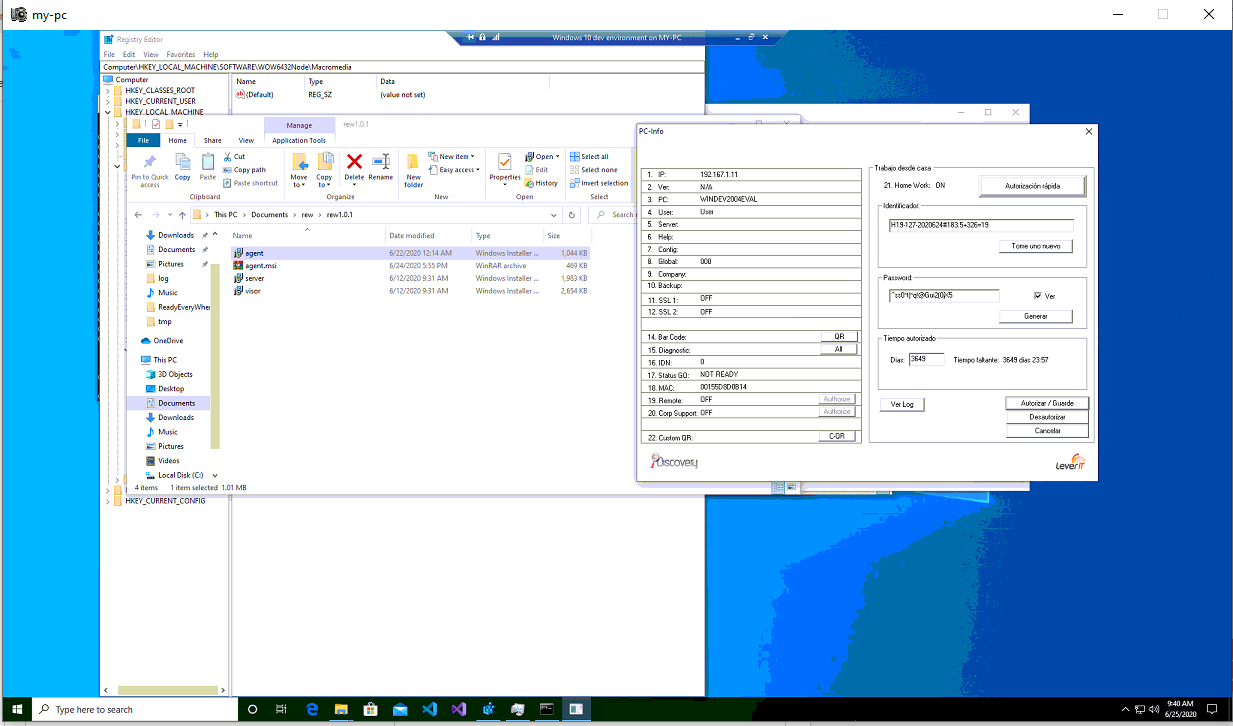
Task: Open the Favorites menu in Registry Editor
Action: tap(181, 55)
